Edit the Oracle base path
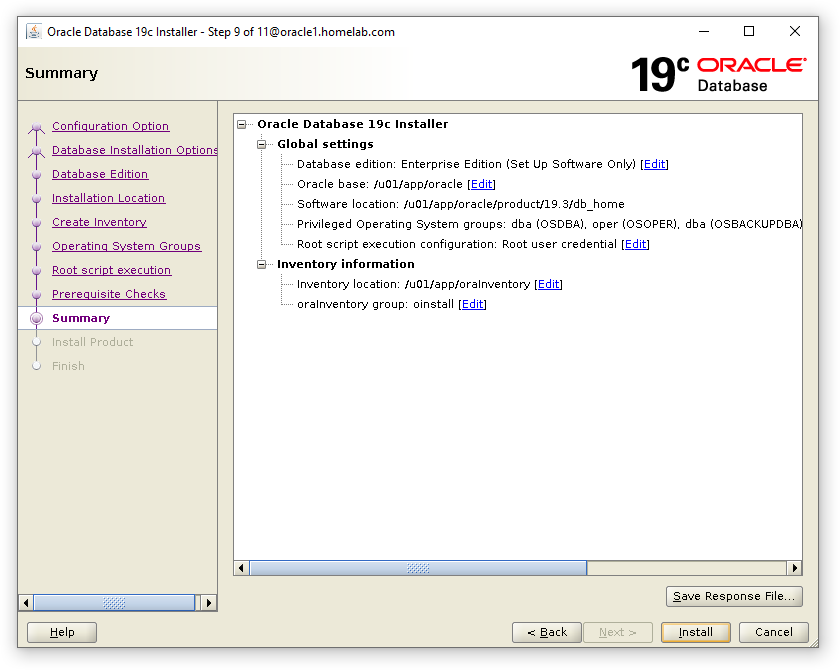This screenshot has width=840, height=670. coord(481,184)
